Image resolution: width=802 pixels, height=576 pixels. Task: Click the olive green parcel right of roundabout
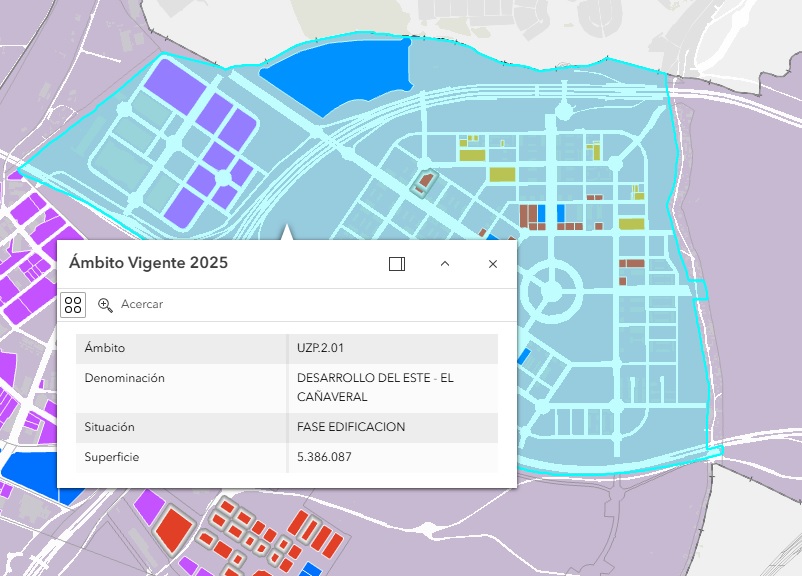tap(630, 224)
